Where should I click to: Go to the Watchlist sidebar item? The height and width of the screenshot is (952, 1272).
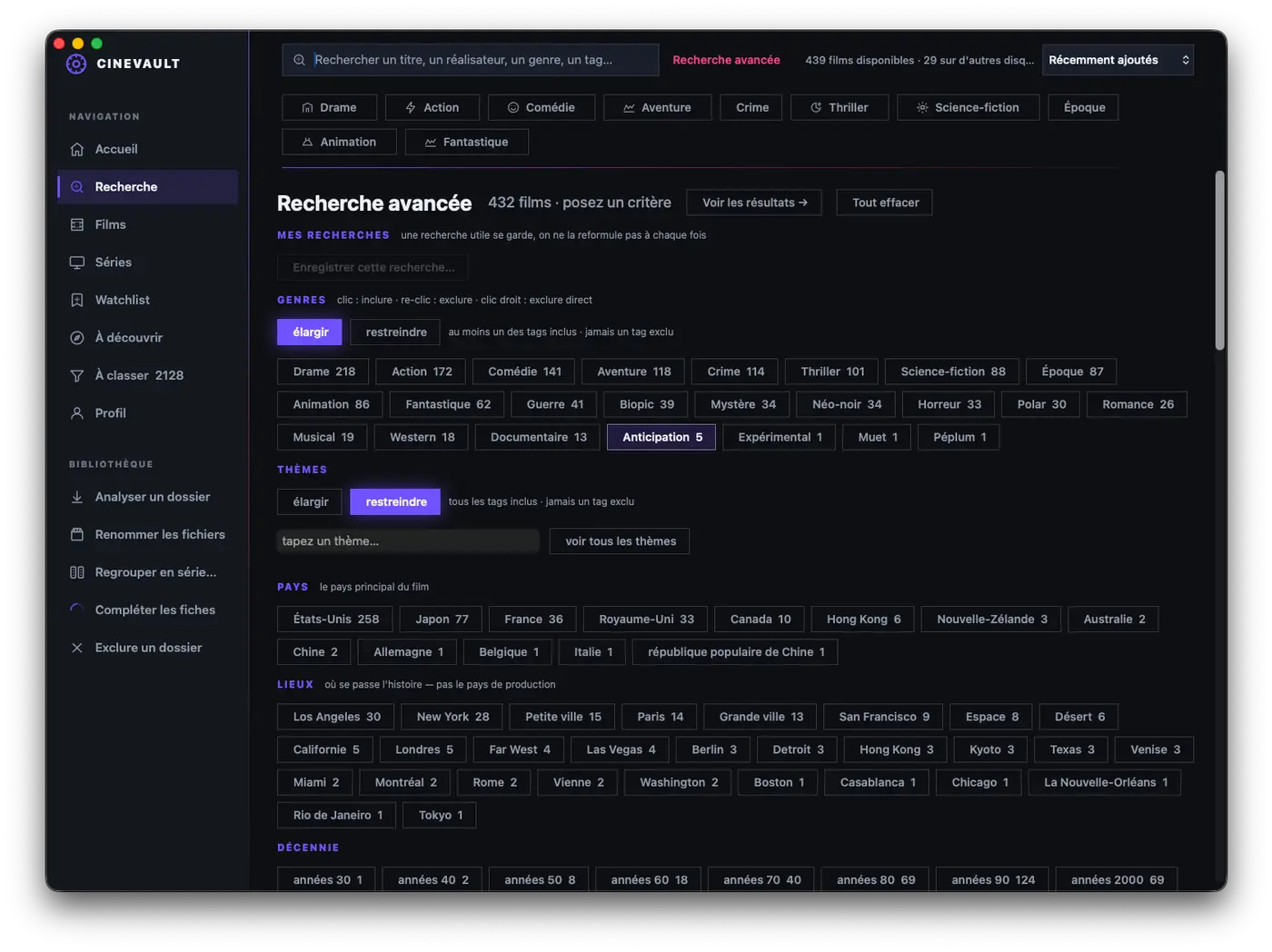[148, 300]
